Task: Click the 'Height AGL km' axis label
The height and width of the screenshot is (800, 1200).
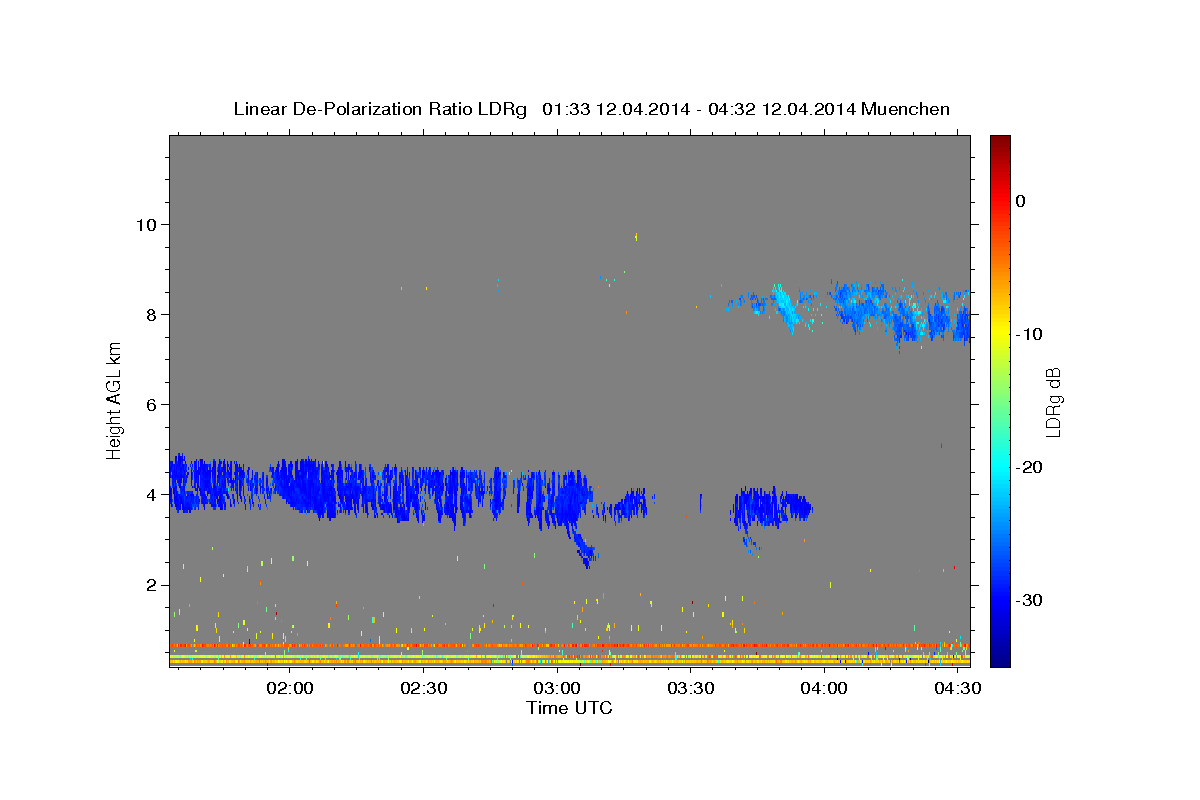Action: click(x=115, y=400)
